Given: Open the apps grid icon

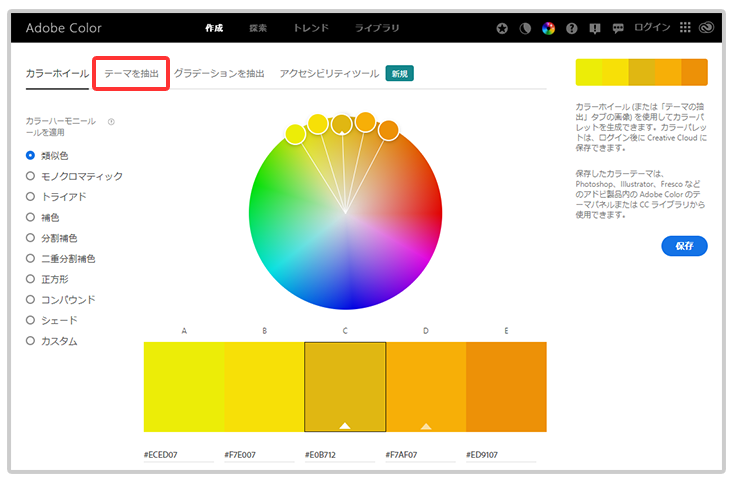Looking at the screenshot, I should pyautogui.click(x=685, y=28).
